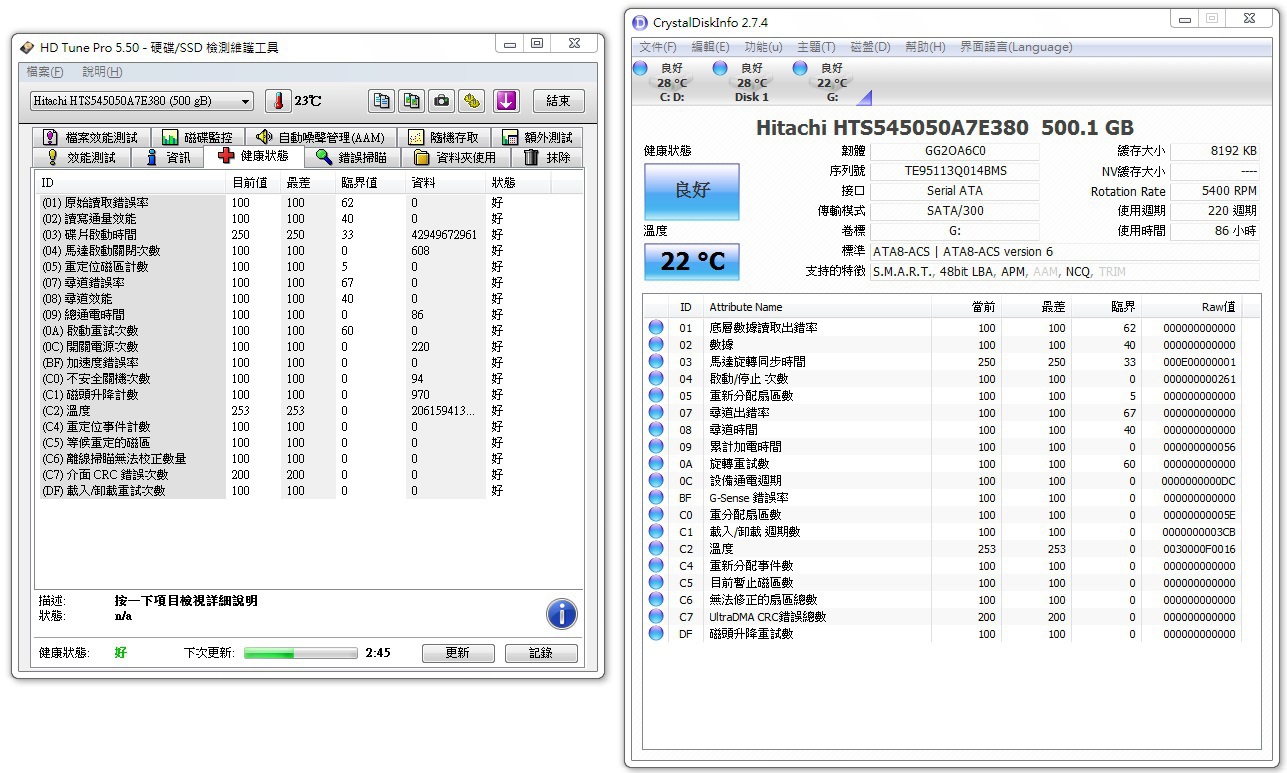This screenshot has height=773, width=1287.
Task: Select the (0C) 開關電源次數 row
Action: pyautogui.click(x=307, y=346)
